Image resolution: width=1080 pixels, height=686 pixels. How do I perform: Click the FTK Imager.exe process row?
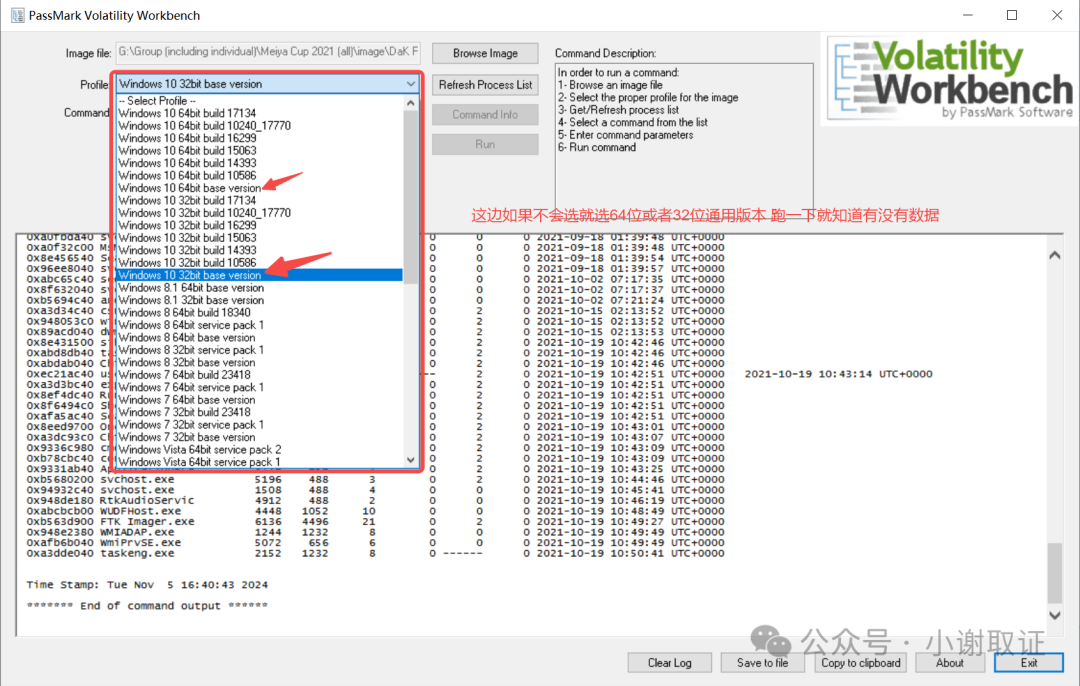pyautogui.click(x=375, y=521)
